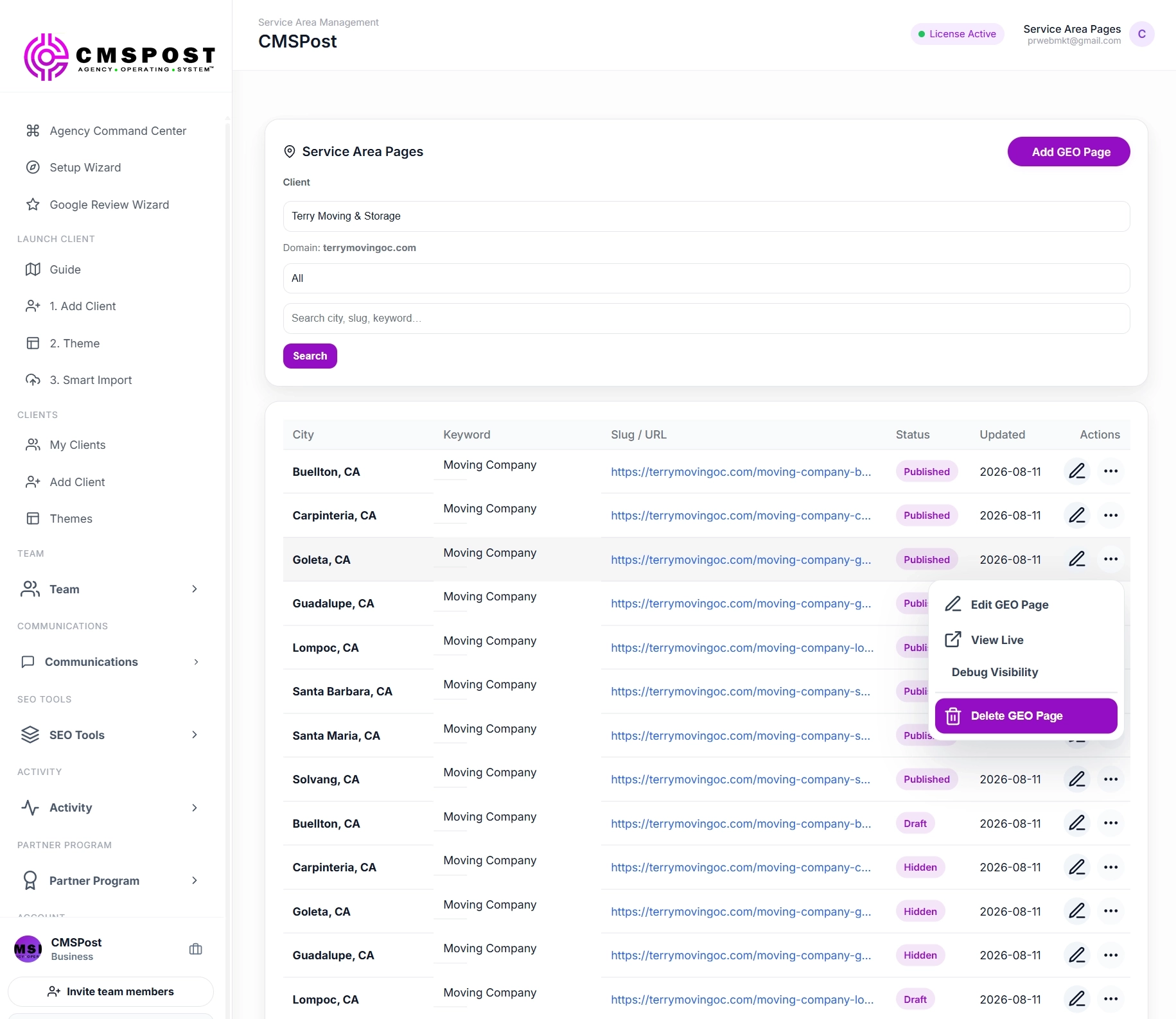Click pencil icon for Goleta, CA Published row
This screenshot has height=1019, width=1176.
(1077, 559)
